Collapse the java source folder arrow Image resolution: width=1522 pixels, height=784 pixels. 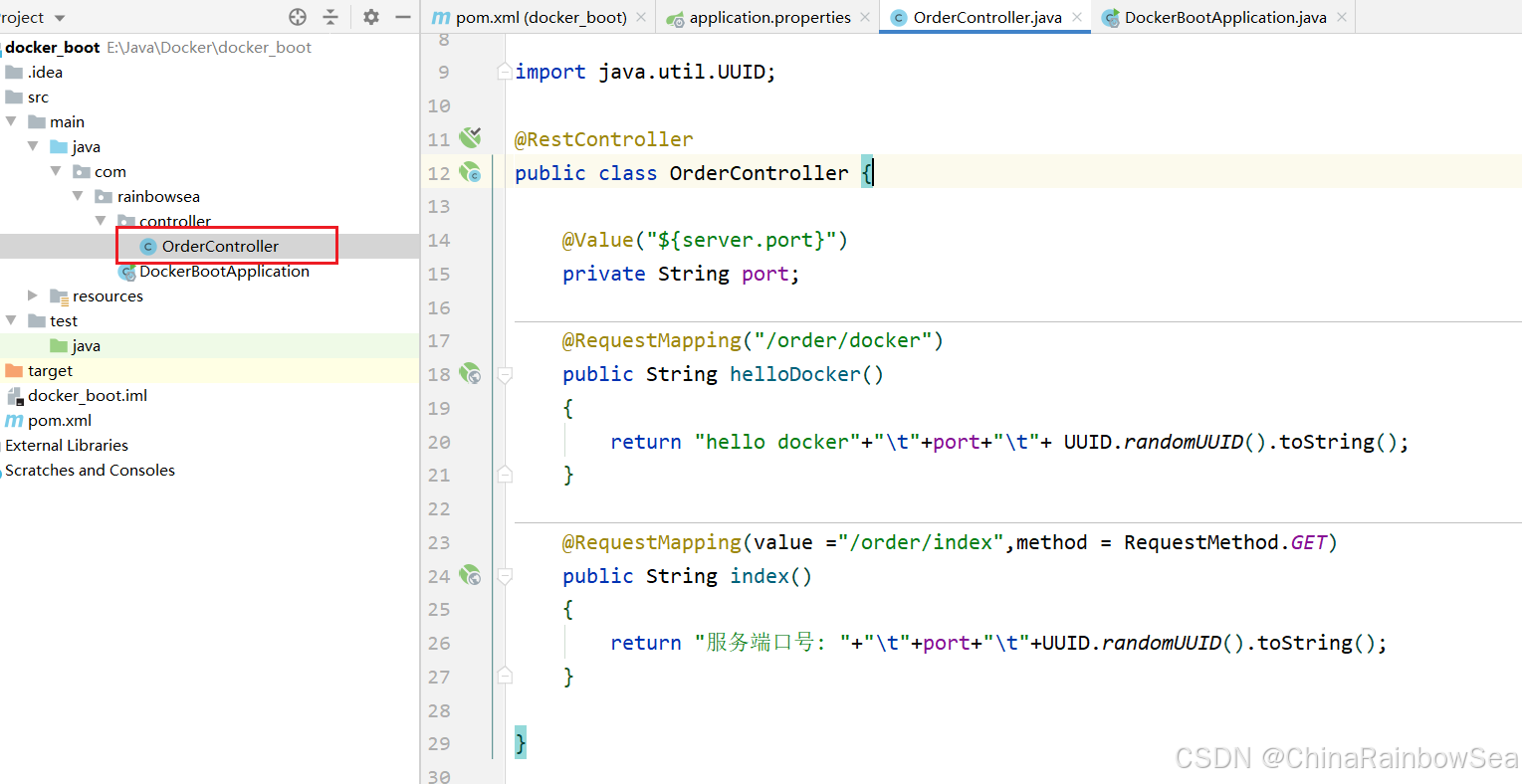click(33, 146)
